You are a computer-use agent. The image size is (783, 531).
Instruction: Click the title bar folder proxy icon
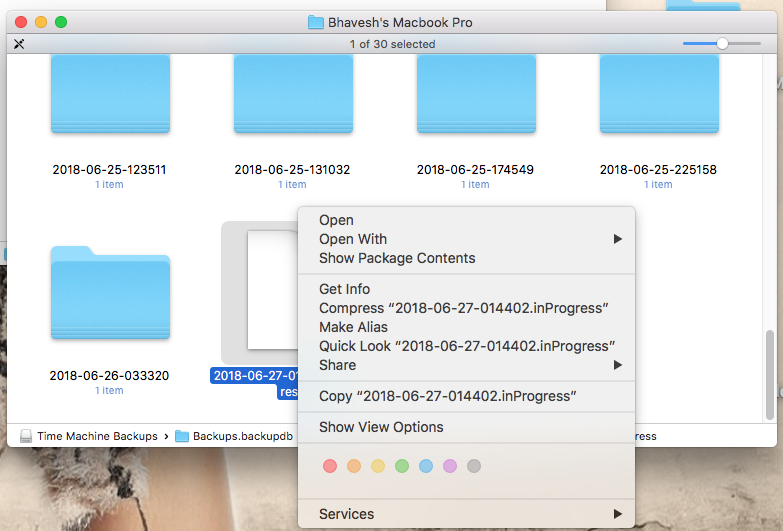[316, 22]
